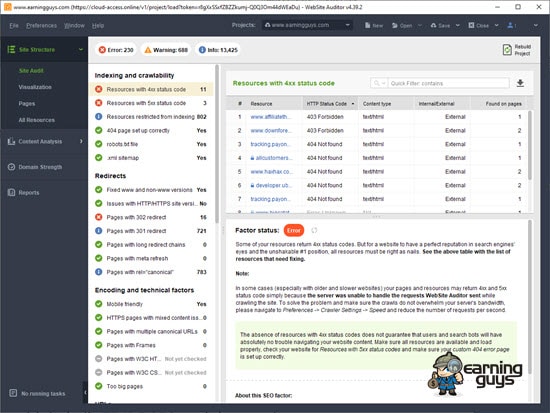Viewport: 550px width, 413px height.
Task: Sort by HTTP Status Code column
Action: click(330, 104)
